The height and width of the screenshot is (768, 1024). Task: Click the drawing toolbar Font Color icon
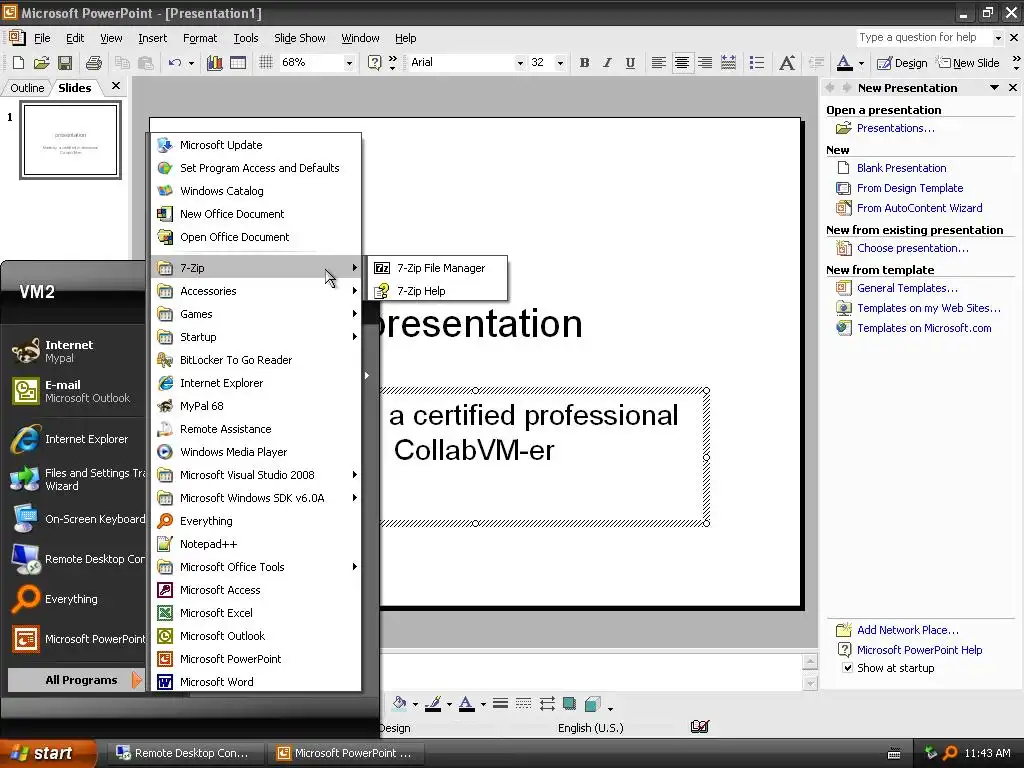tap(466, 704)
